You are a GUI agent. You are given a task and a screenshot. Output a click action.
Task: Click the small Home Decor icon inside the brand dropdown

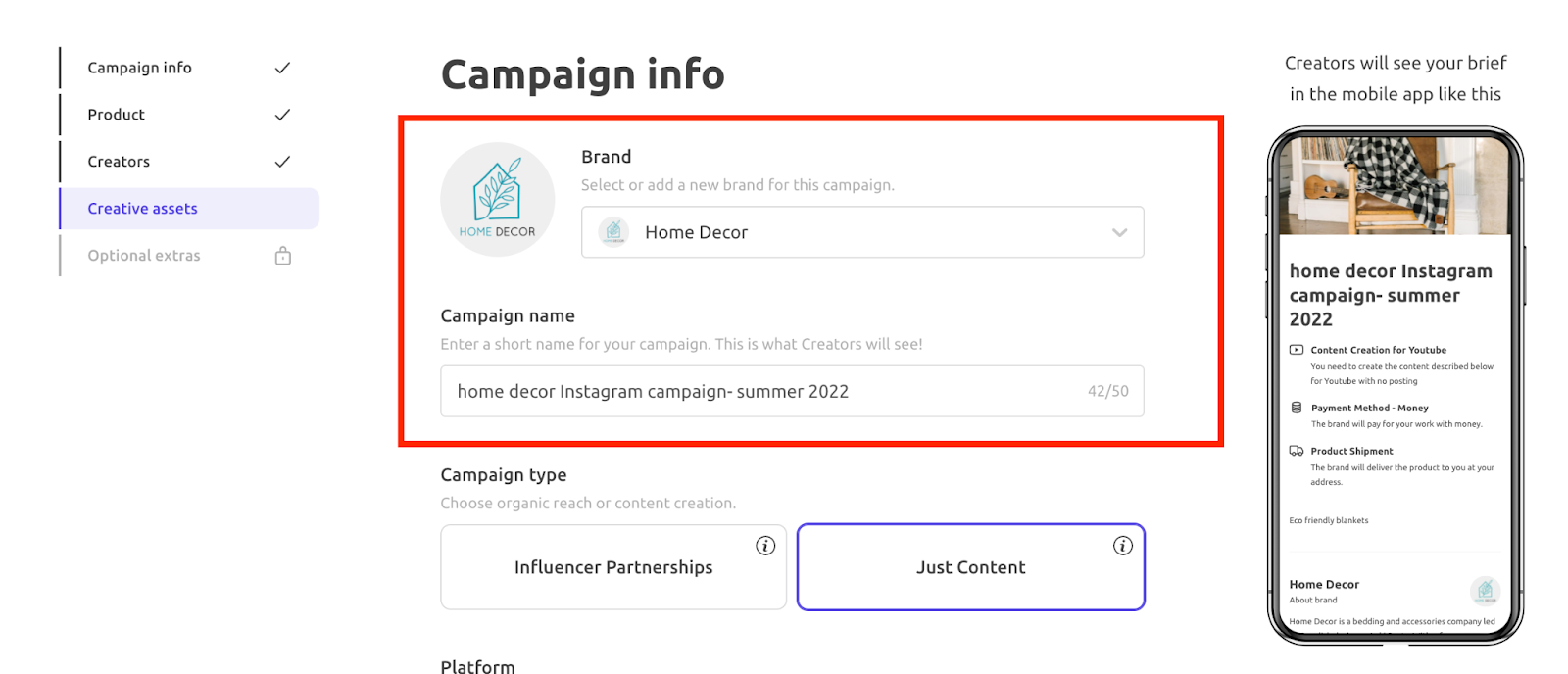tap(613, 232)
